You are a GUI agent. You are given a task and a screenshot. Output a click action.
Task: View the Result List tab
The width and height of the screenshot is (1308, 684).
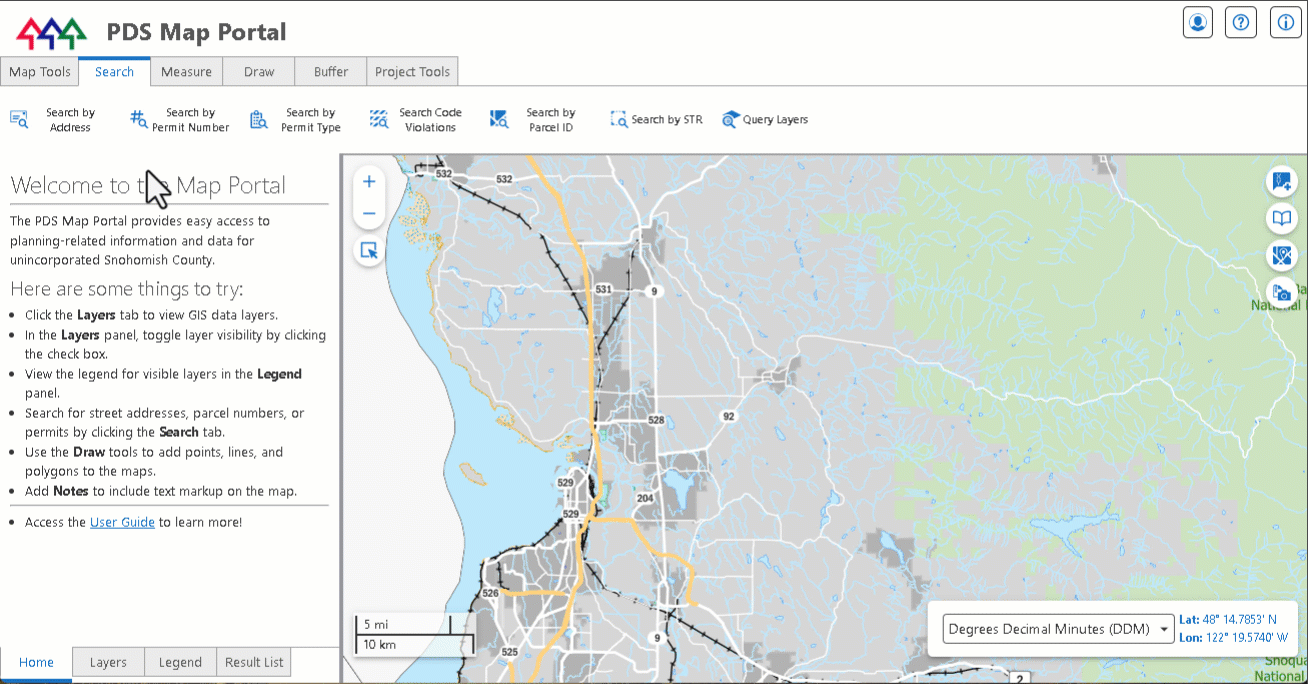[x=254, y=662]
